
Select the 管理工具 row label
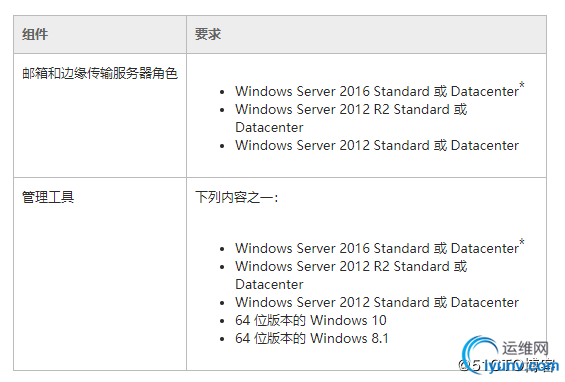tap(48, 197)
